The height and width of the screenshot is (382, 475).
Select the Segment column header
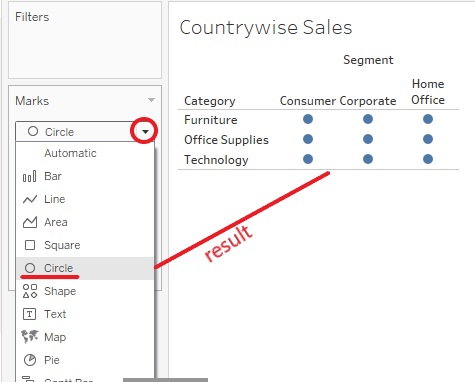click(368, 60)
